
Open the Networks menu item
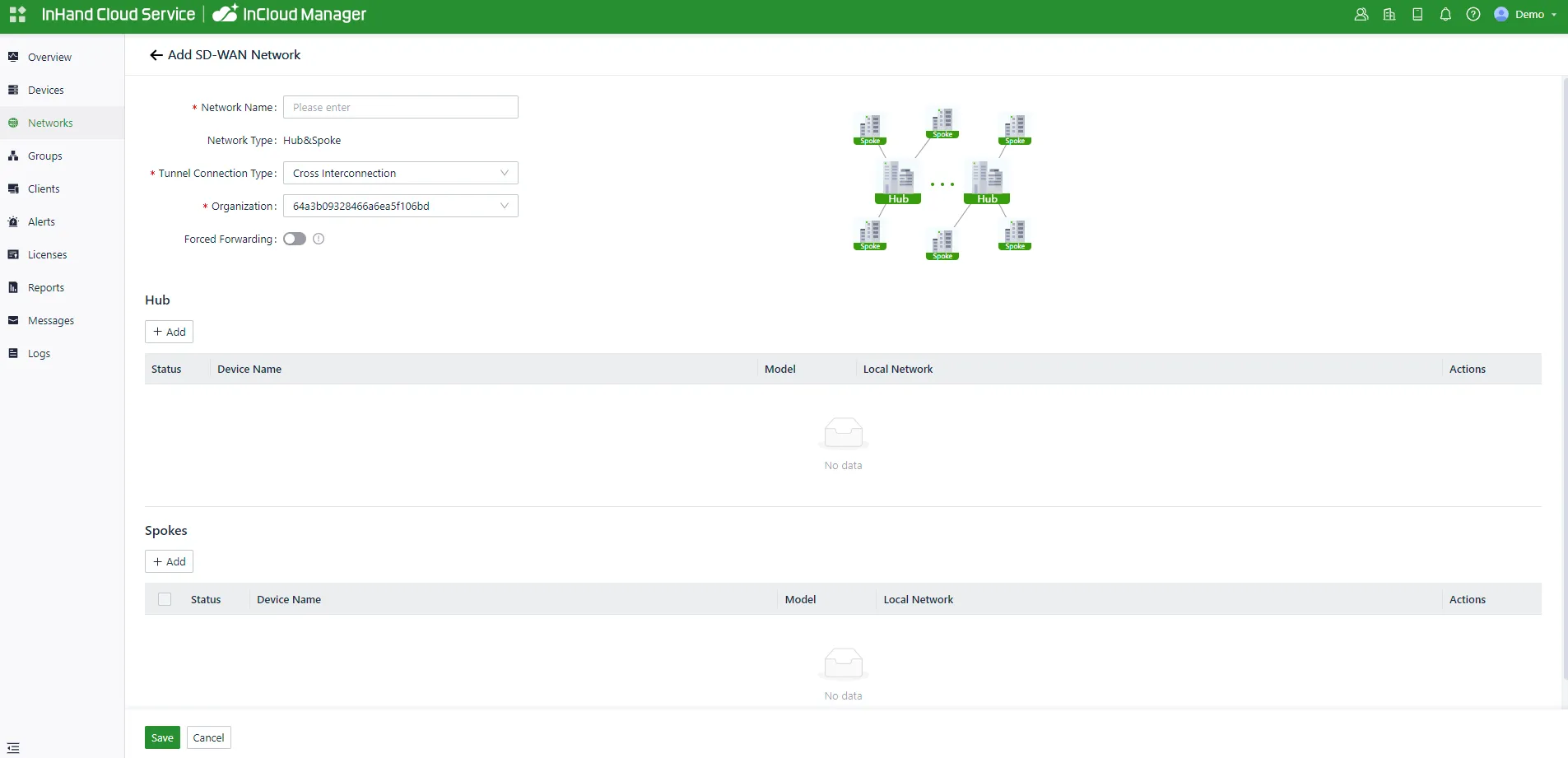62,123
